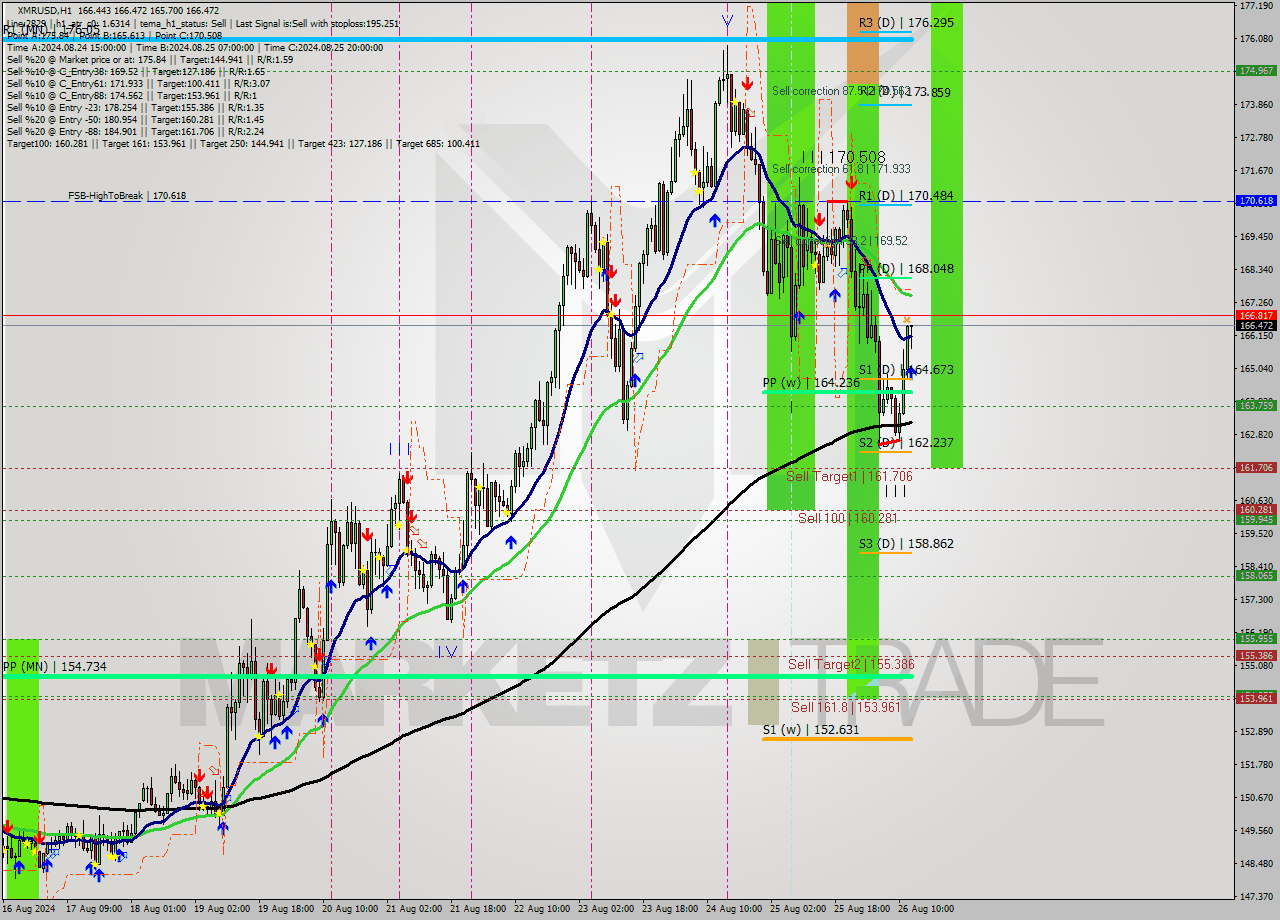Click the Target100: 160.281 targets summary line
Viewport: 1280px width, 920px height.
(x=243, y=144)
